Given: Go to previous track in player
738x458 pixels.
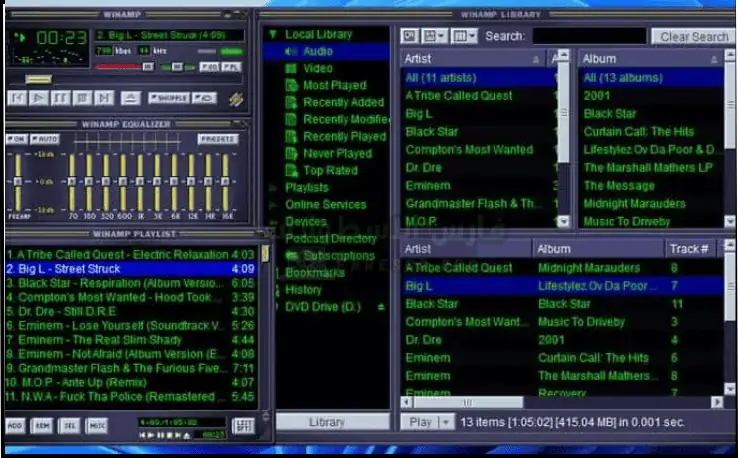Looking at the screenshot, I should [x=16, y=98].
